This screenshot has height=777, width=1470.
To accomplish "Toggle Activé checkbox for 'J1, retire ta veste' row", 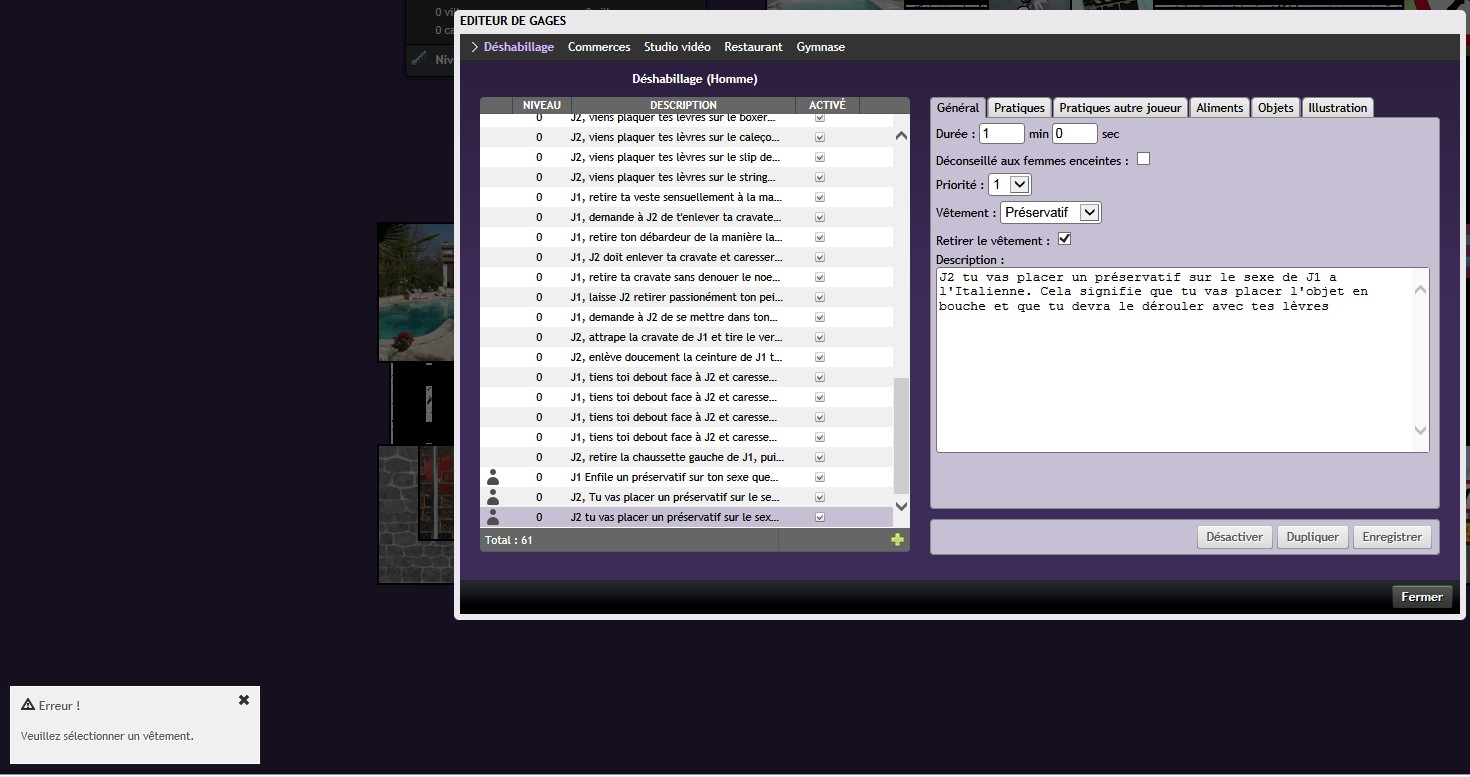I will click(820, 197).
